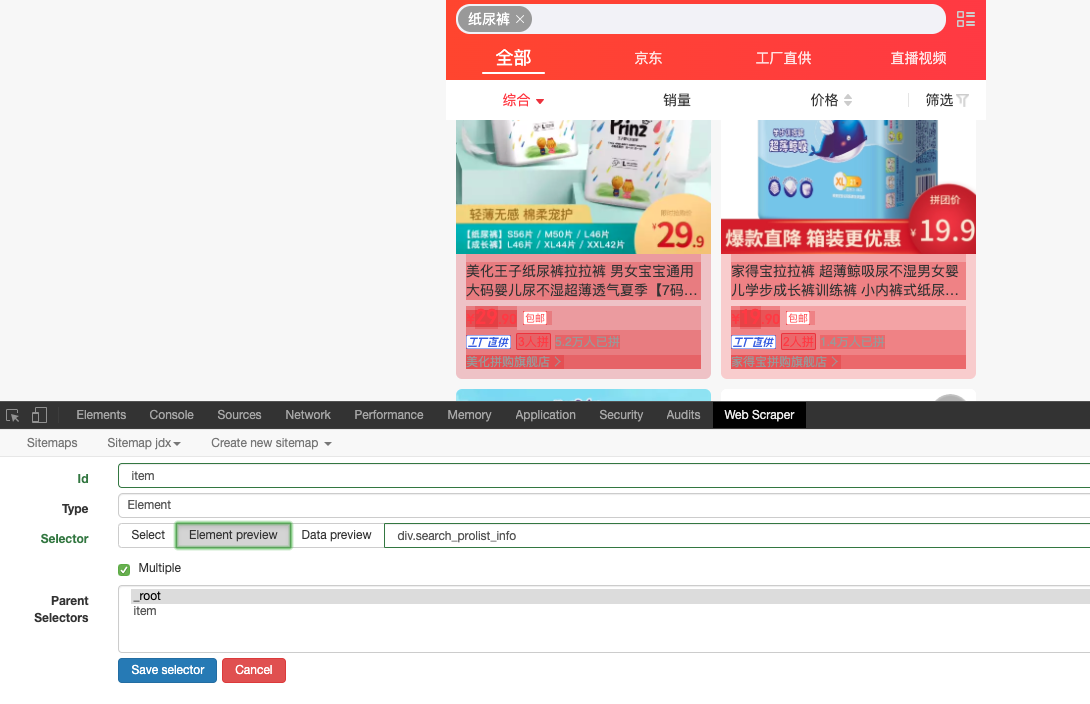Click 工厂直供 badge under 家得宝 product

[x=754, y=342]
